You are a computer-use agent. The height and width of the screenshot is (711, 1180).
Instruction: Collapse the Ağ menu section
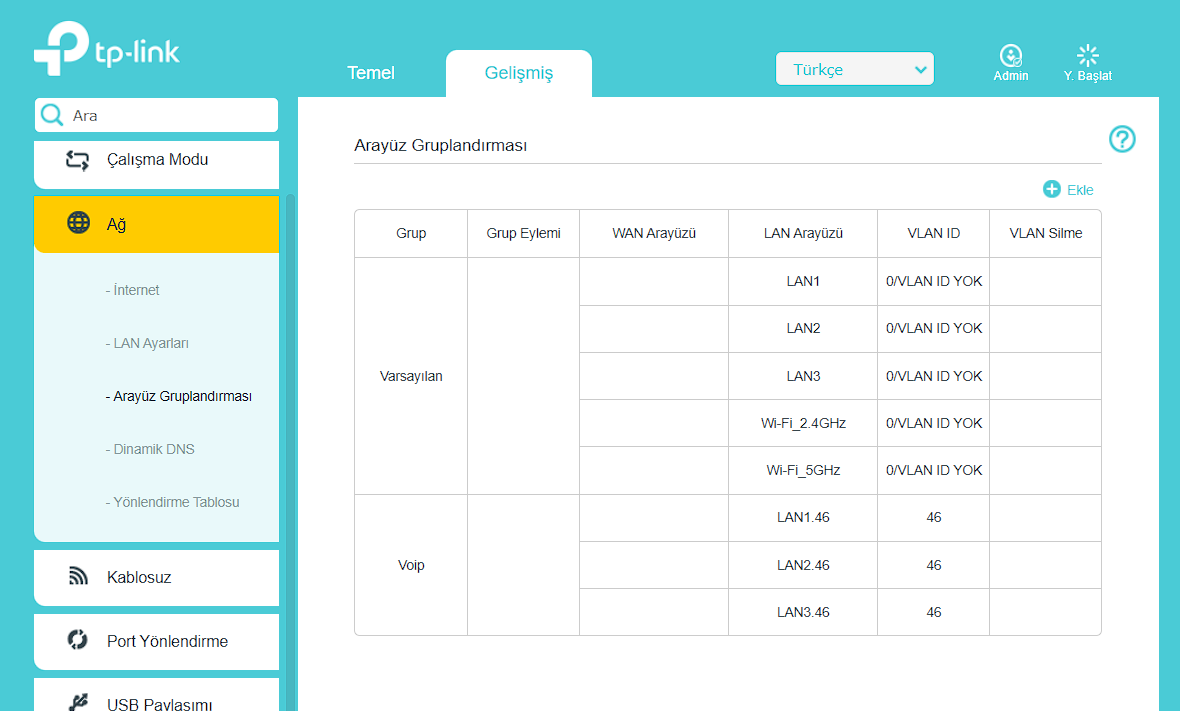click(157, 224)
